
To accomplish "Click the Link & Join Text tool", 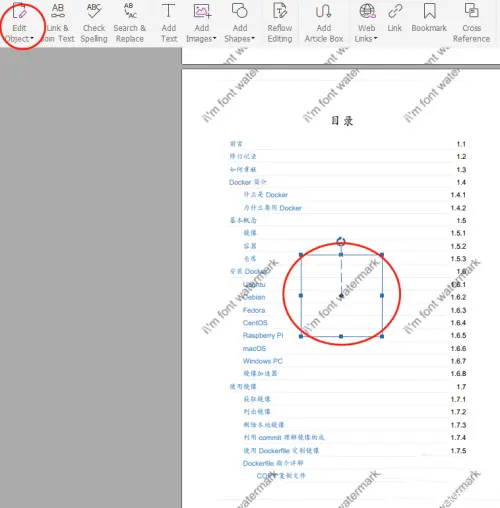I will 58,24.
